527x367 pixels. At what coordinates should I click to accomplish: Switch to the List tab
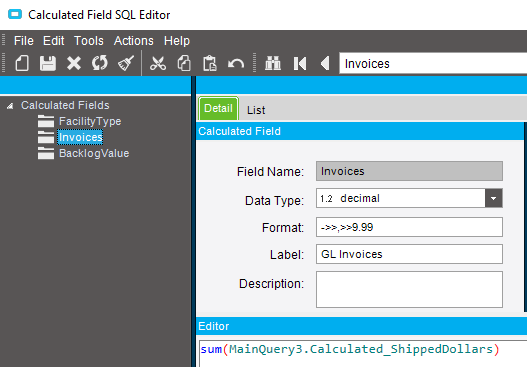(x=256, y=110)
